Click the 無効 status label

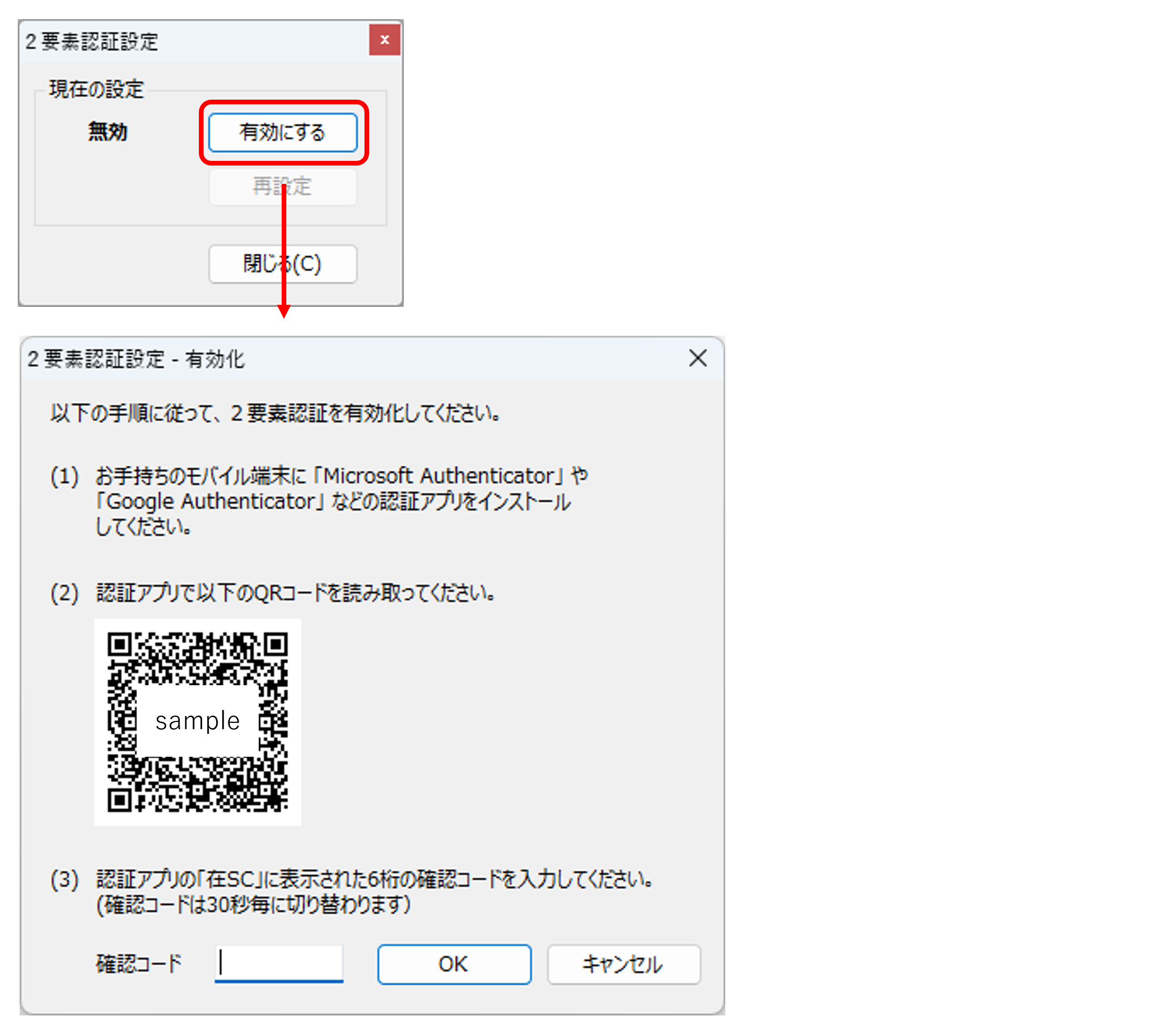[x=108, y=132]
